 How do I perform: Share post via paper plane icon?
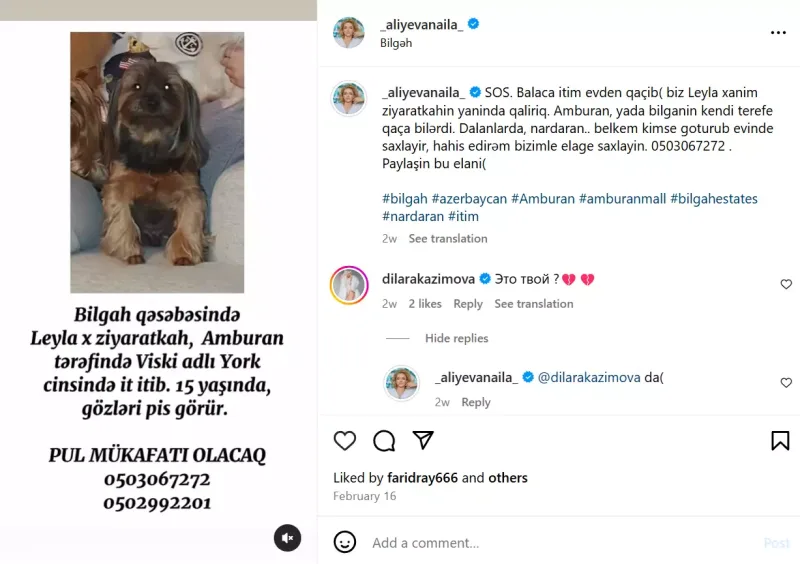423,440
